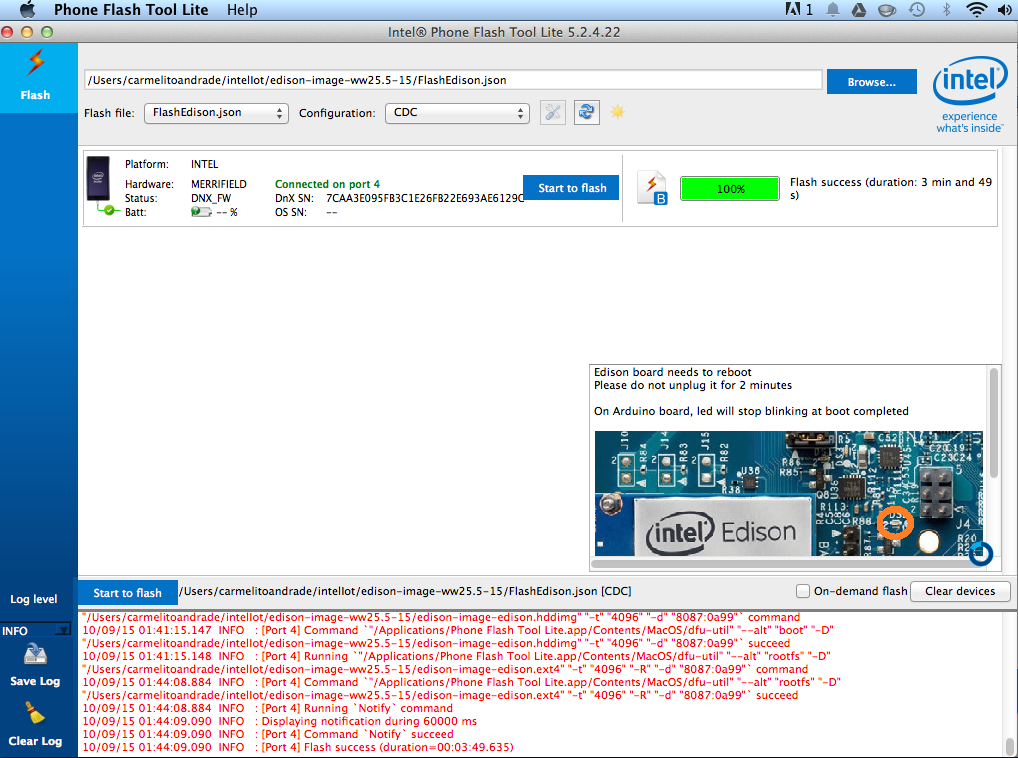Screen dimensions: 1018x758
Task: Click the yellow sun icon
Action: (617, 112)
